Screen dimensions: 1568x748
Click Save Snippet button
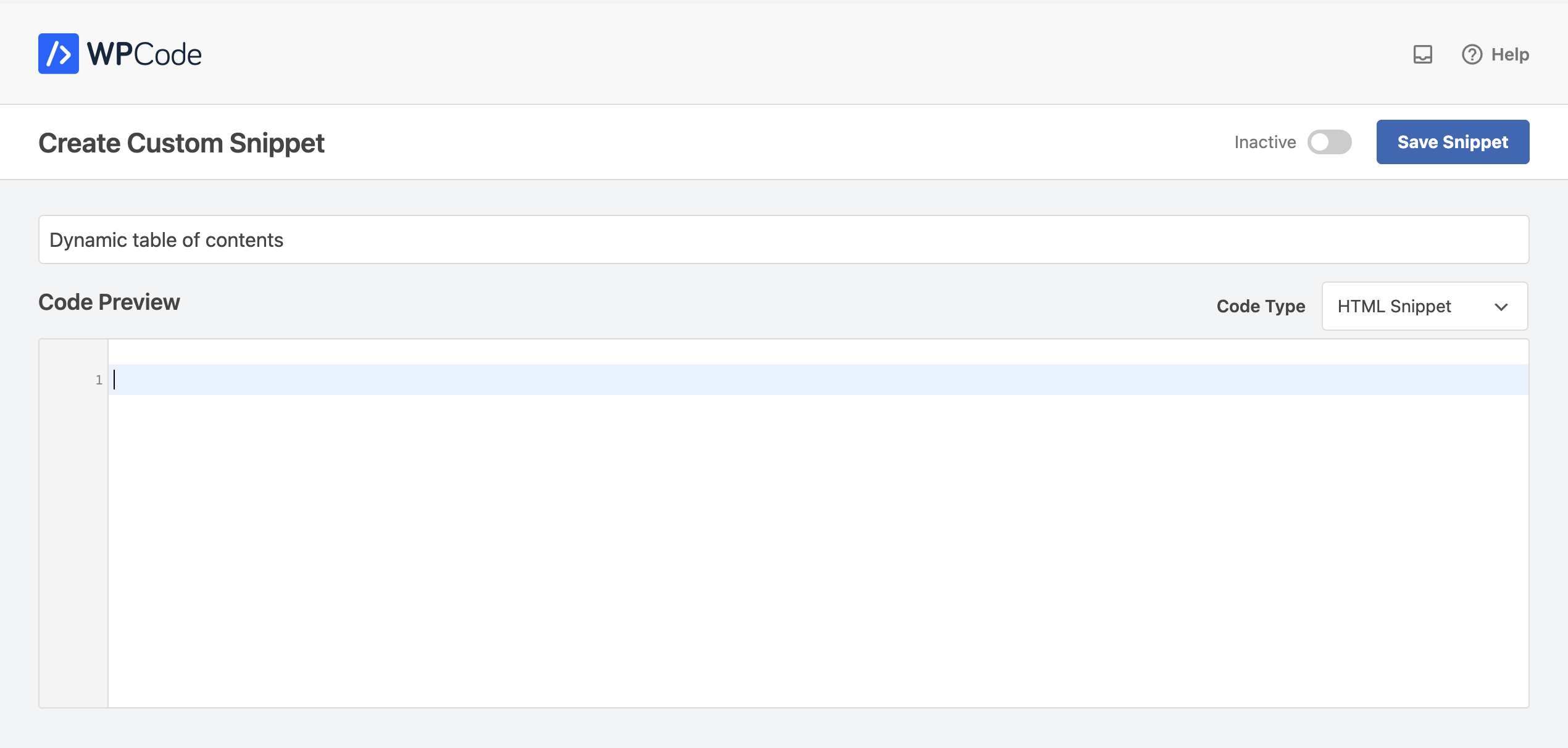(1453, 142)
